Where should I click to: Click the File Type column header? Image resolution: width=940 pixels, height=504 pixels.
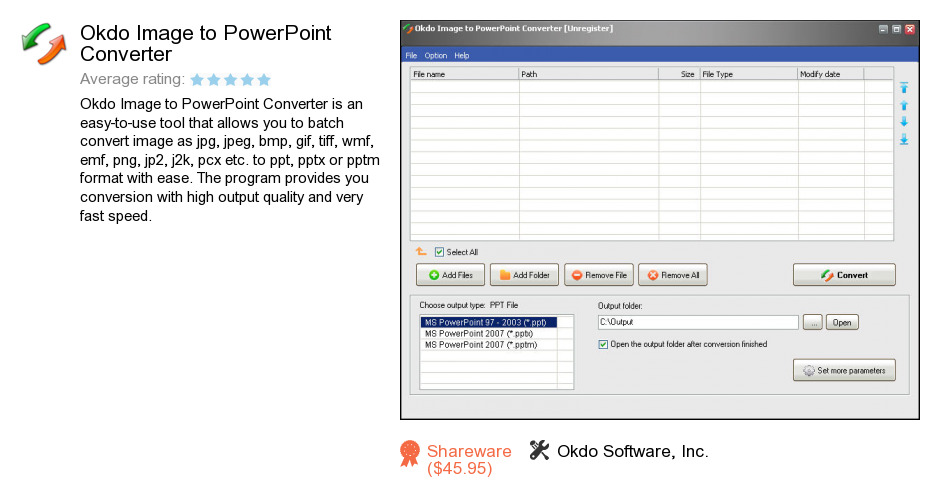click(x=749, y=74)
